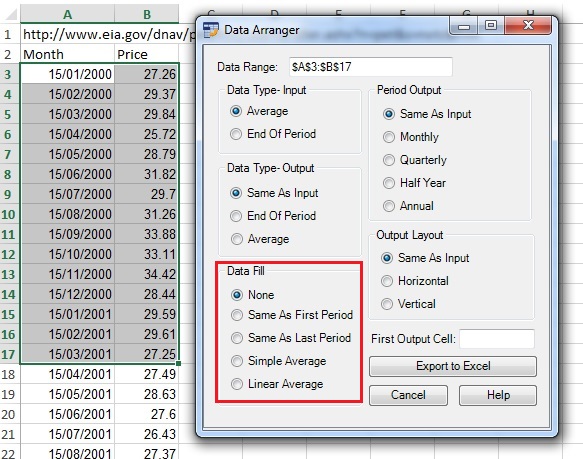This screenshot has height=459, width=583.
Task: Open Help for Data Arranger
Action: coord(498,395)
